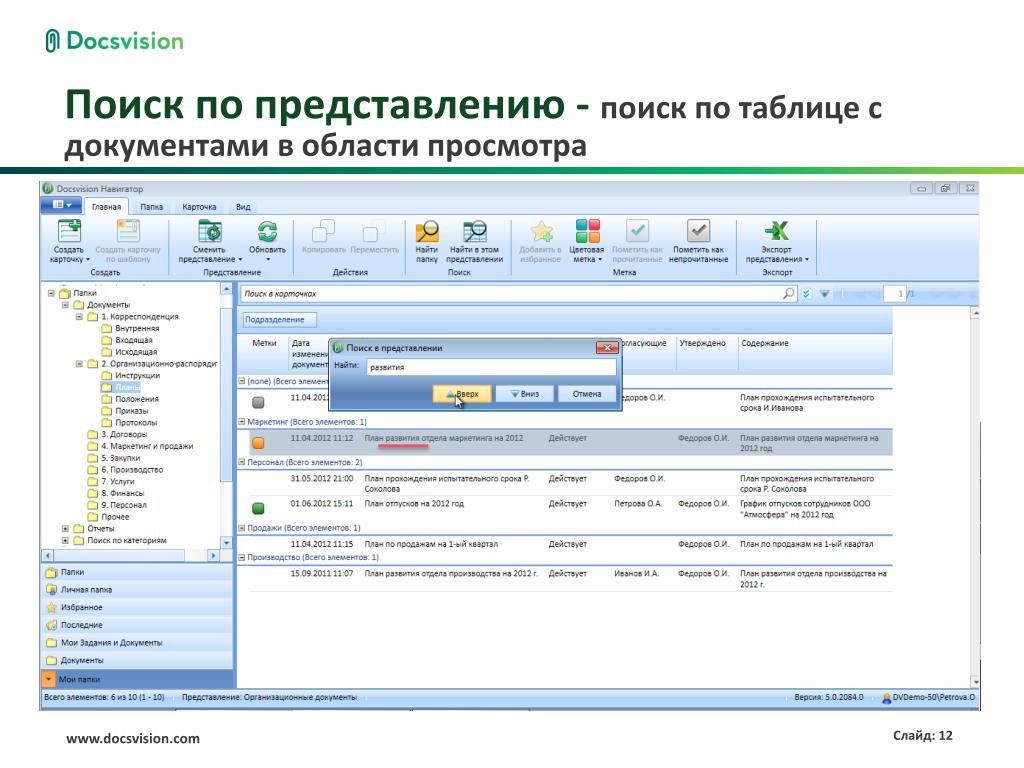The height and width of the screenshot is (768, 1024).
Task: Click magnifier icon in Поиск в карточках
Action: pyautogui.click(x=789, y=294)
